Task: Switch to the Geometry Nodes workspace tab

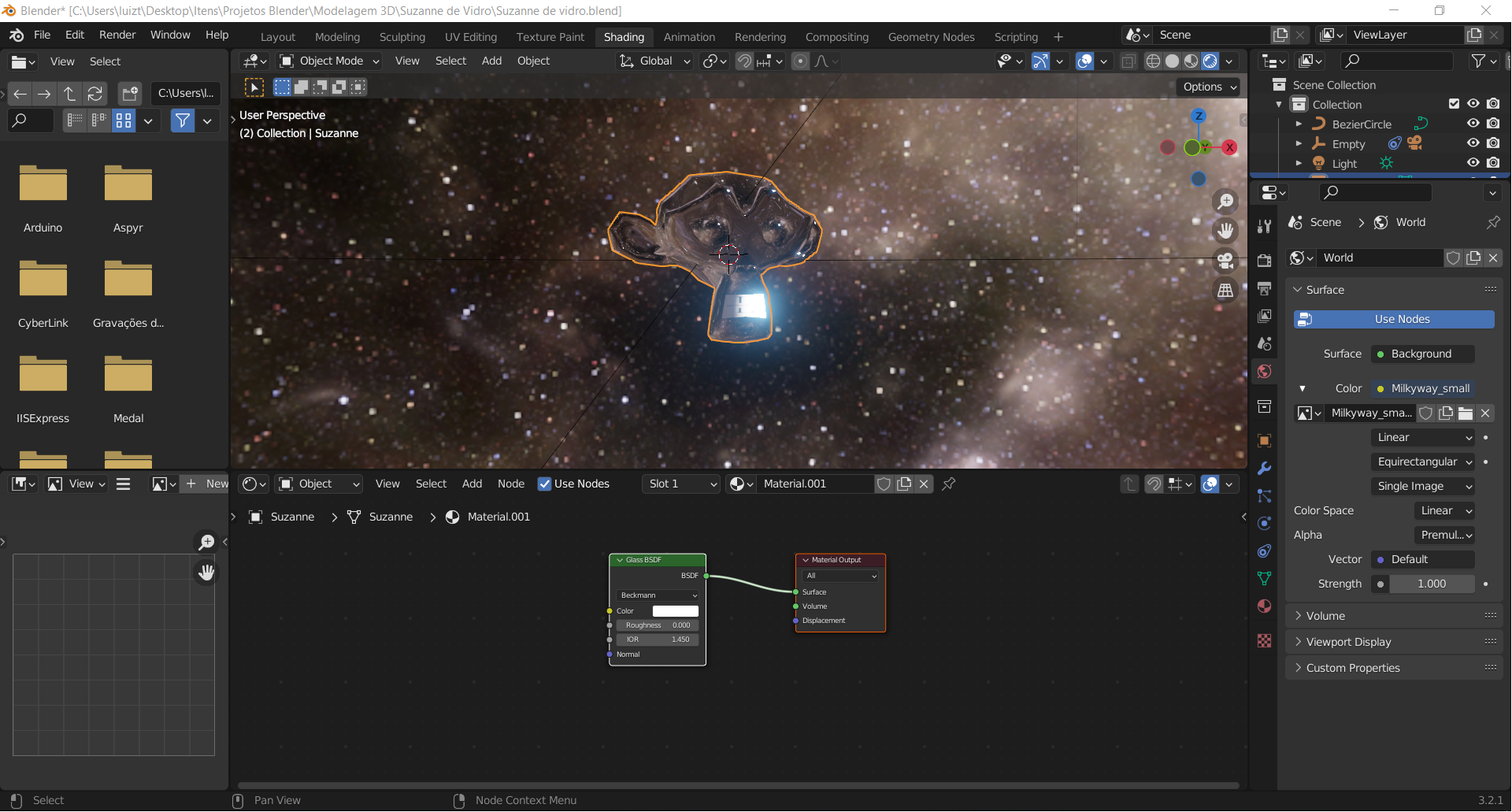Action: click(931, 37)
